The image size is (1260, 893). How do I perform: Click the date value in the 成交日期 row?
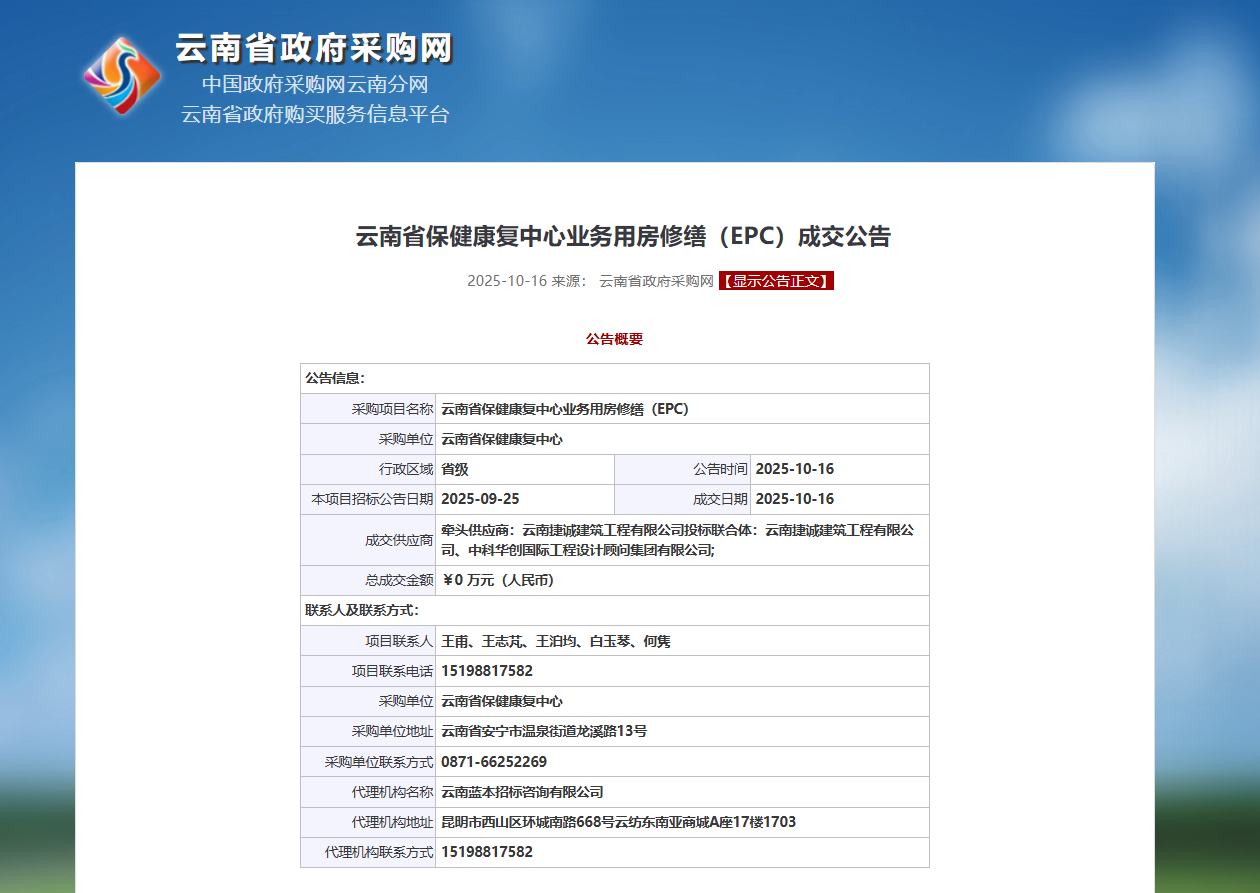(x=794, y=499)
